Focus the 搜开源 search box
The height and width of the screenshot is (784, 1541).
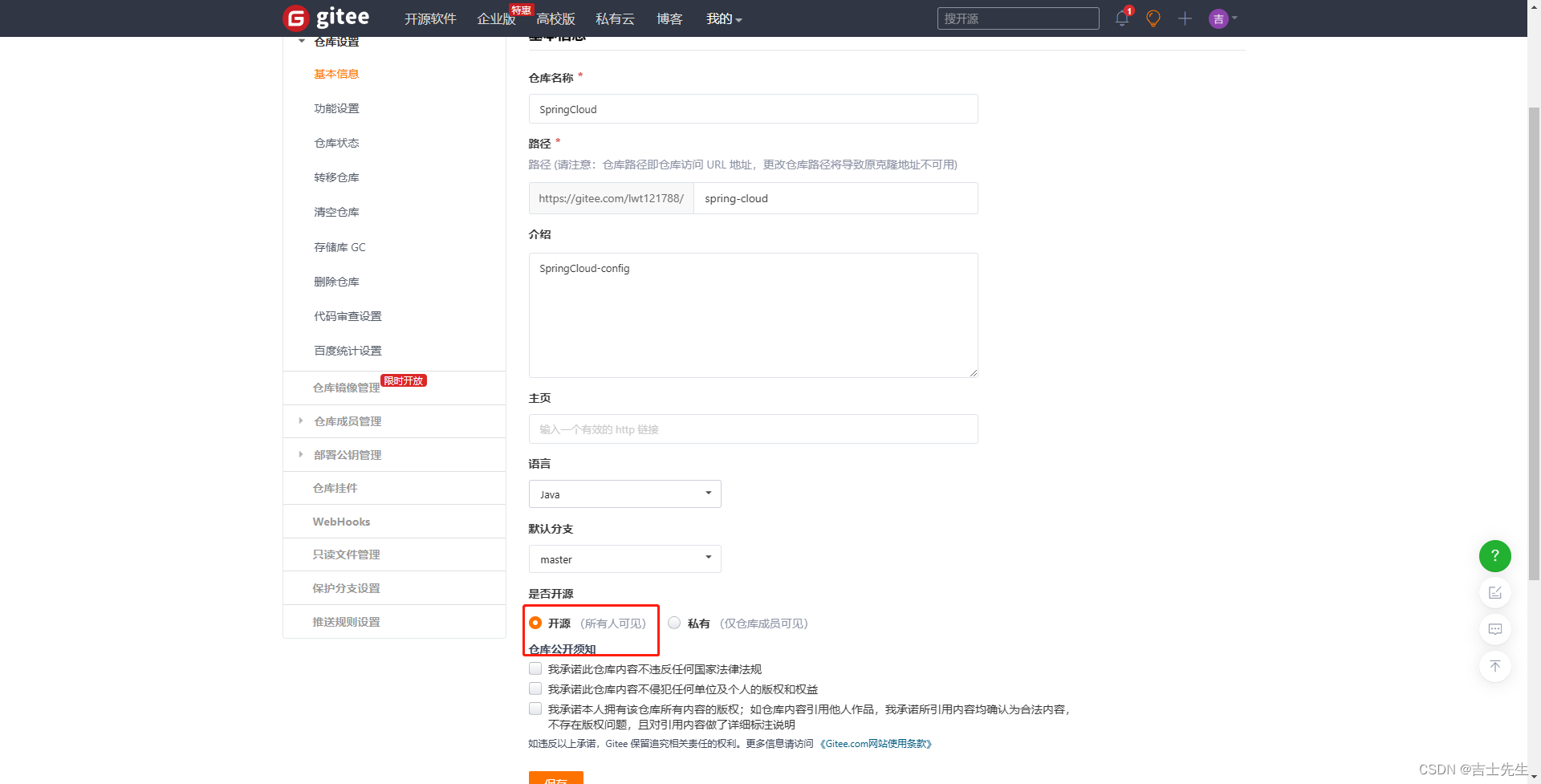point(1018,18)
